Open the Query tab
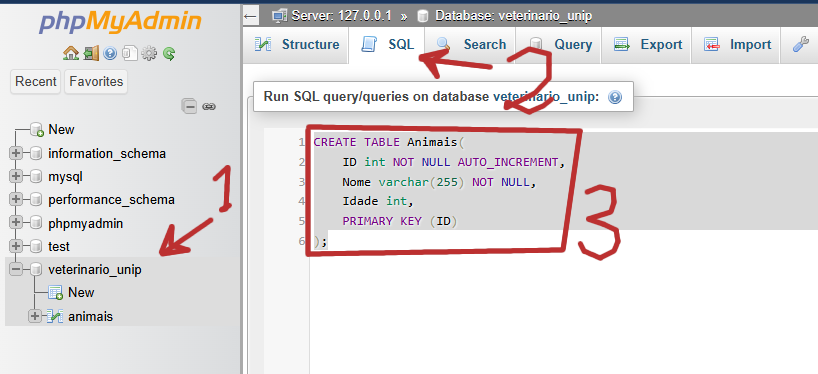Viewport: 818px width, 374px height. point(559,45)
